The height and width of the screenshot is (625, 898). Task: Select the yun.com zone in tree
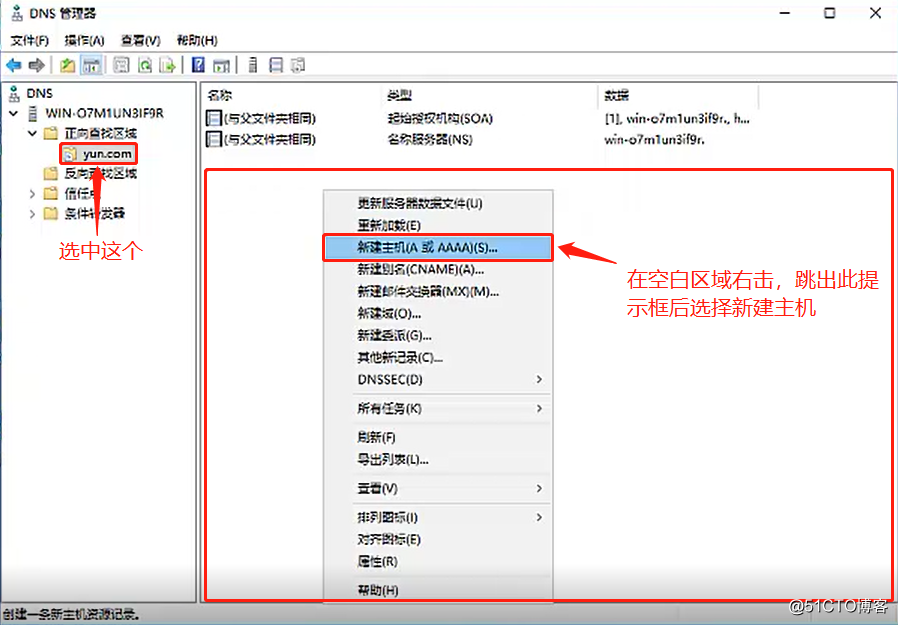pos(107,154)
